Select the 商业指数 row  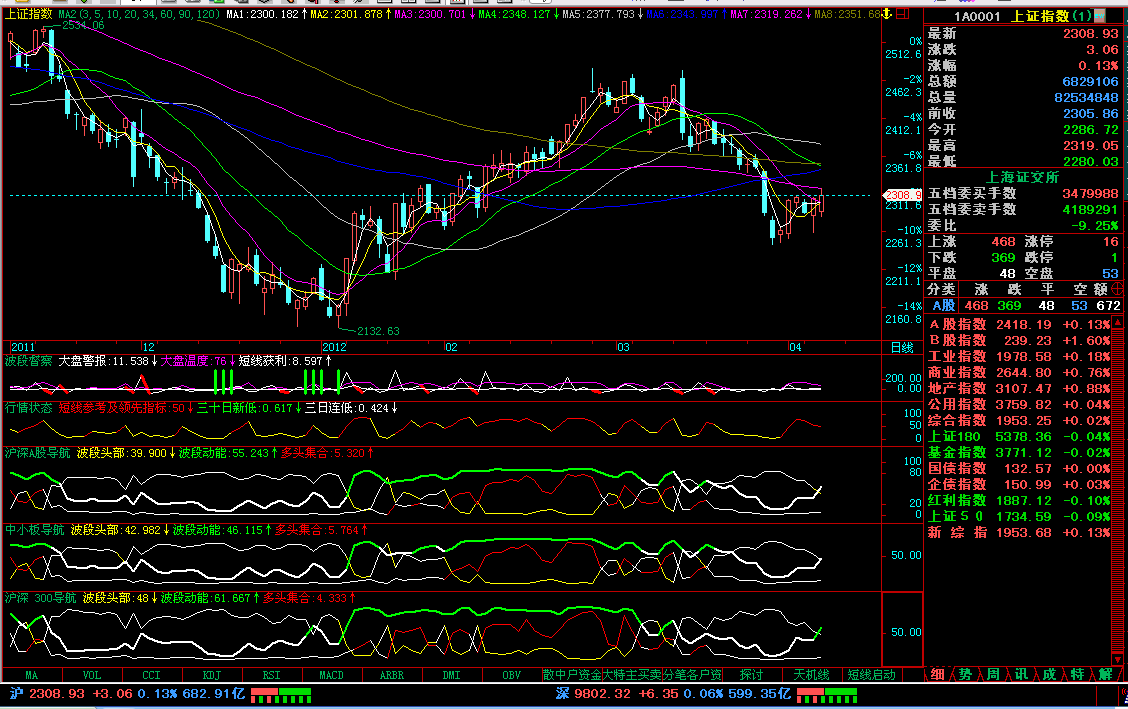tap(1019, 372)
